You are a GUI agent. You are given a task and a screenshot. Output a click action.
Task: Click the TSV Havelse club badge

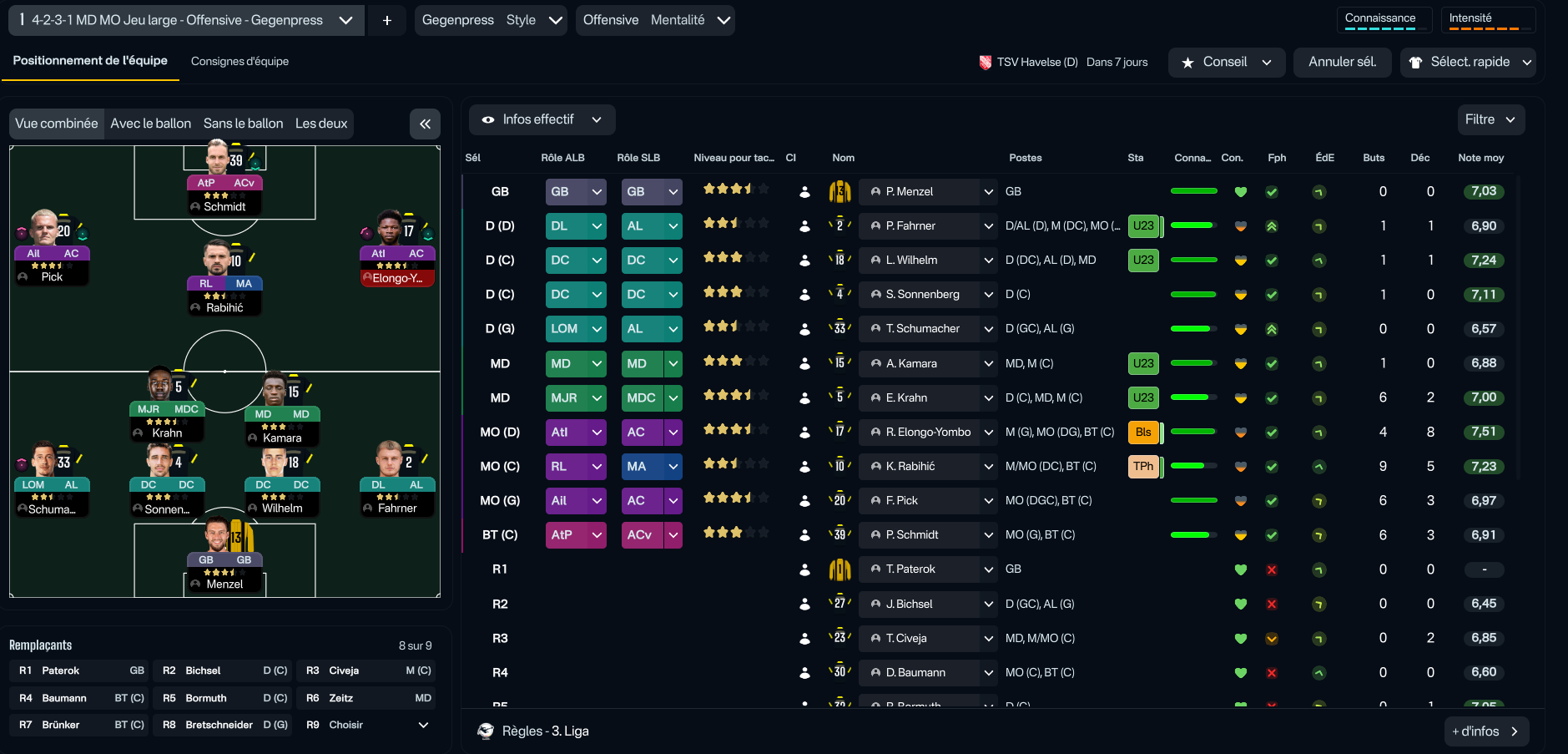(985, 62)
